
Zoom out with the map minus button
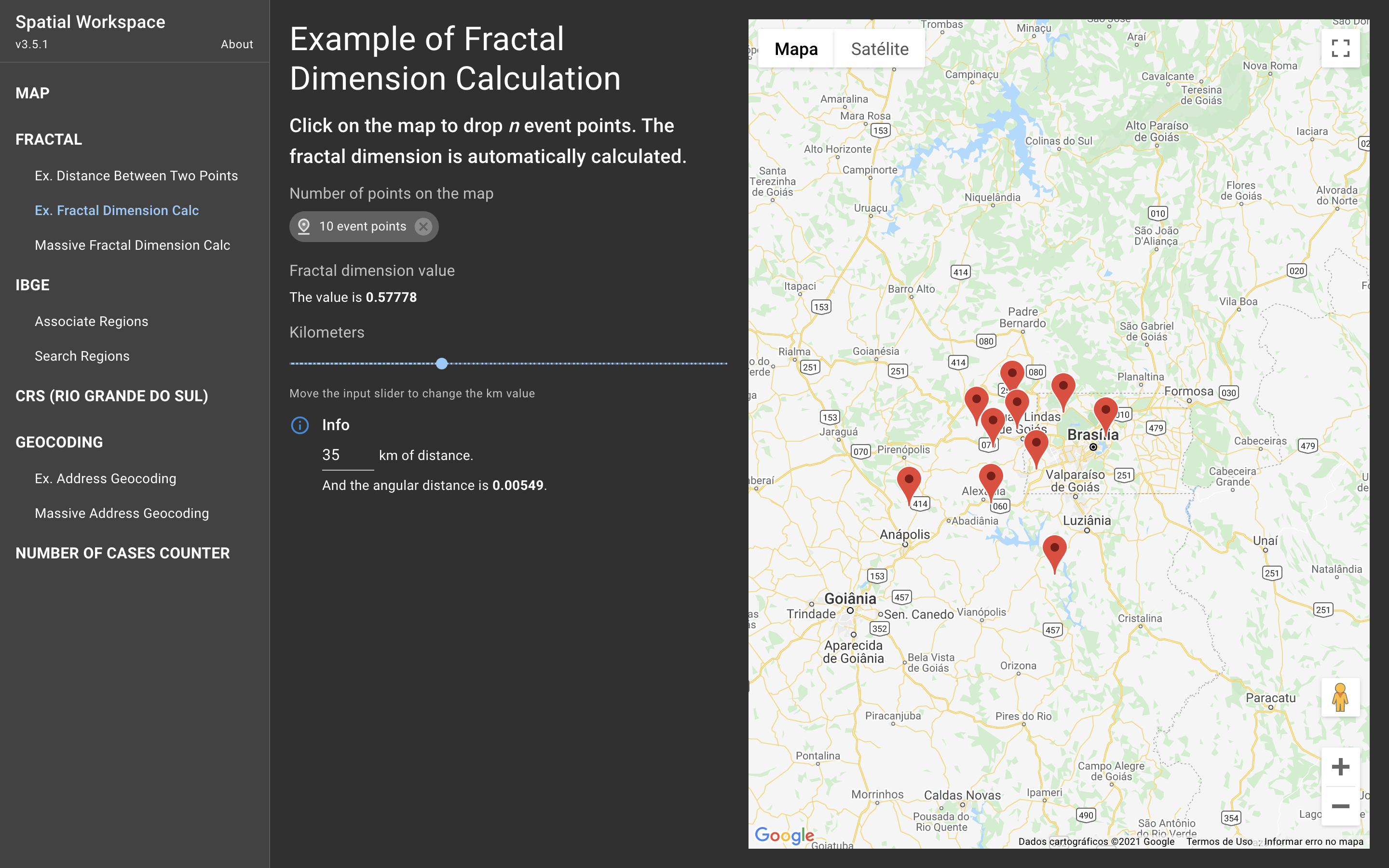[x=1340, y=806]
